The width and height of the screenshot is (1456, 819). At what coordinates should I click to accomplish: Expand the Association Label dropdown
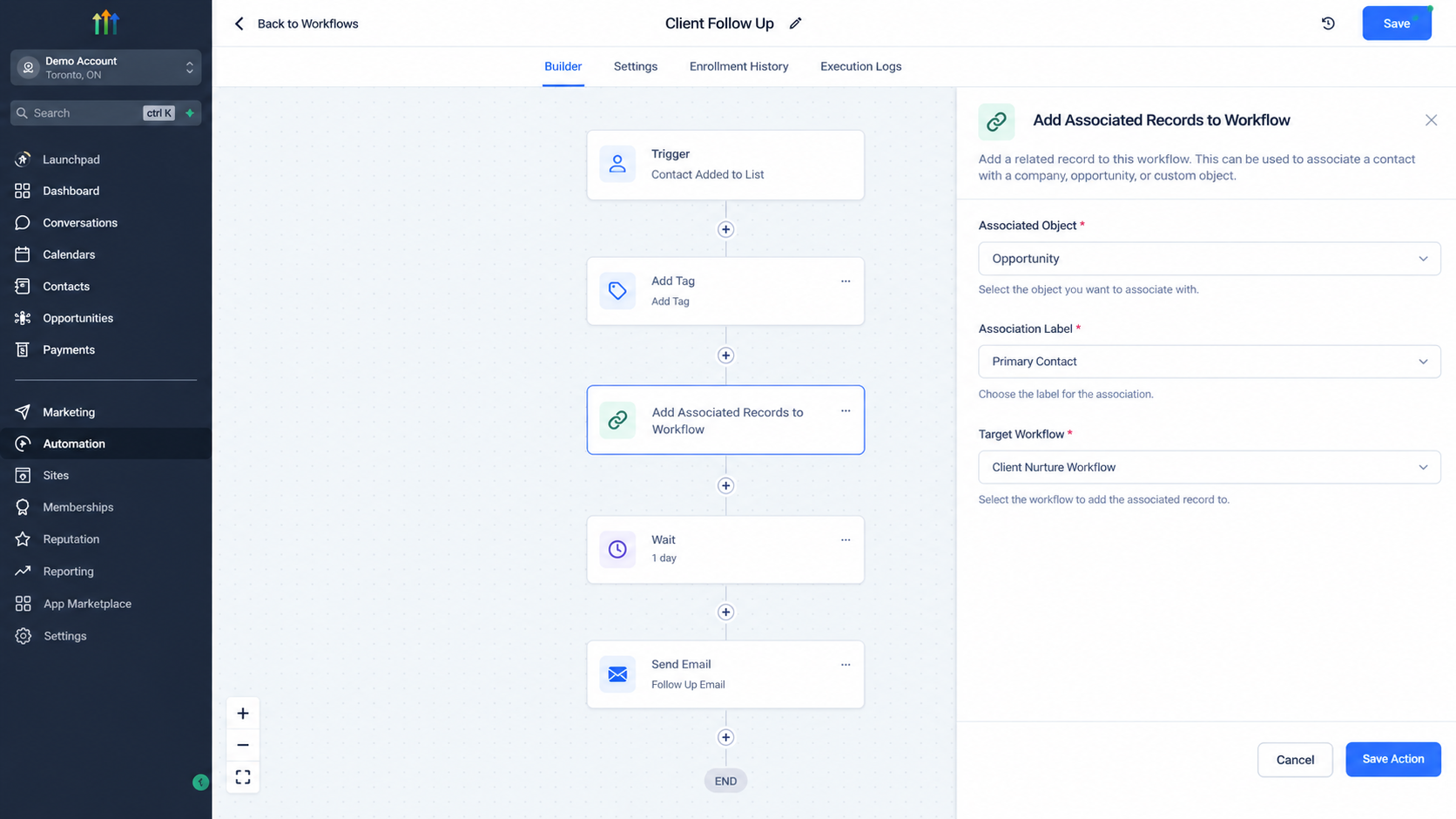[x=1210, y=362]
